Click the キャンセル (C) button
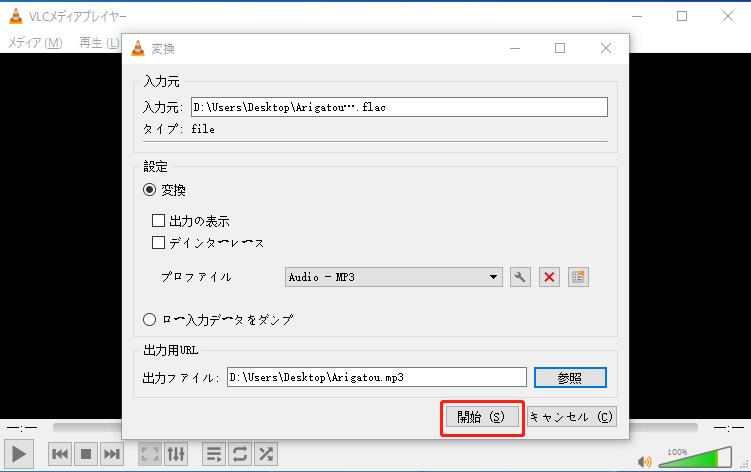The image size is (751, 472). click(571, 417)
